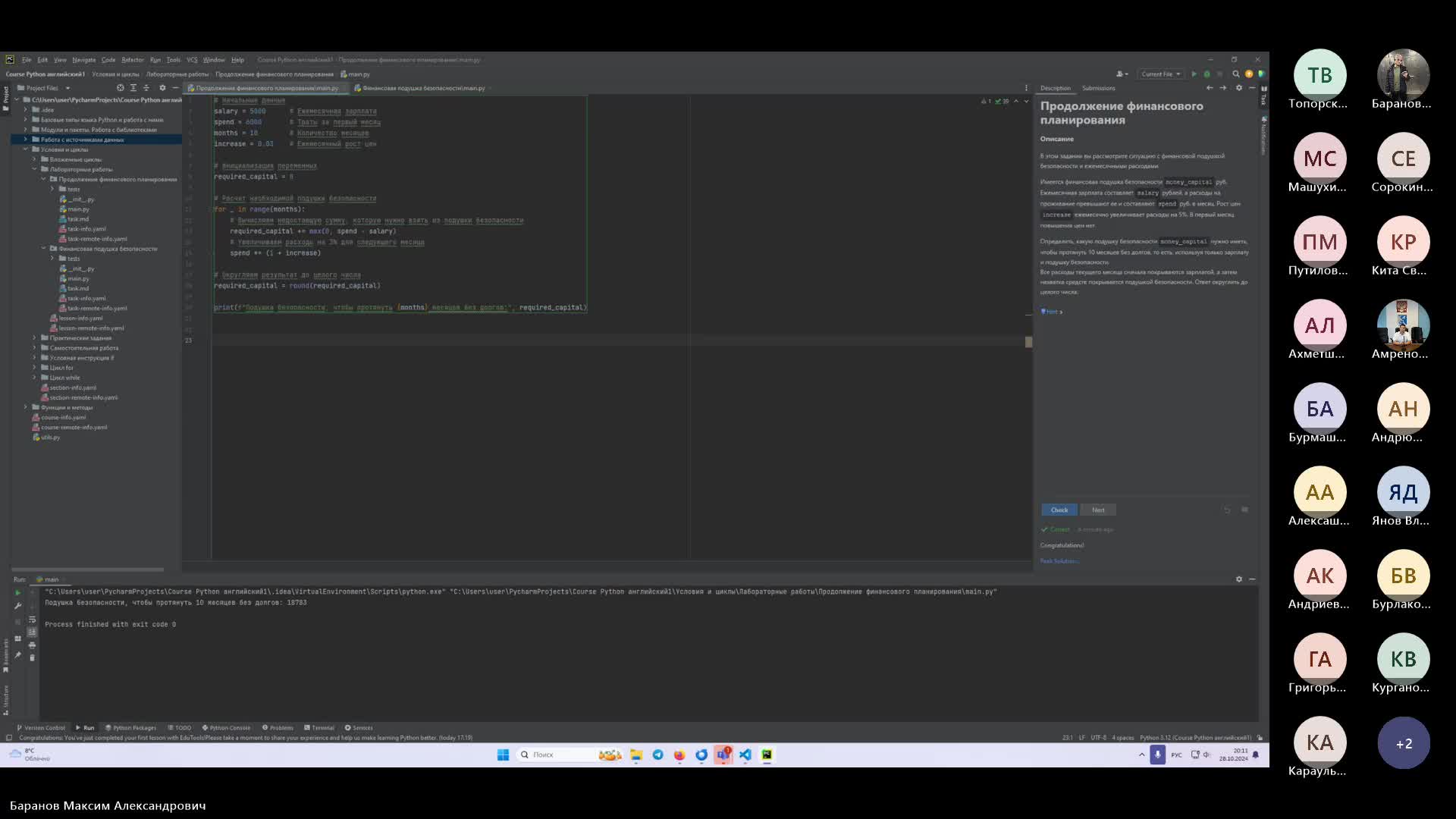Open Search Everywhere magnifier in PyCharm toolbar
Screen dimensions: 1456x819
pyautogui.click(x=1236, y=74)
